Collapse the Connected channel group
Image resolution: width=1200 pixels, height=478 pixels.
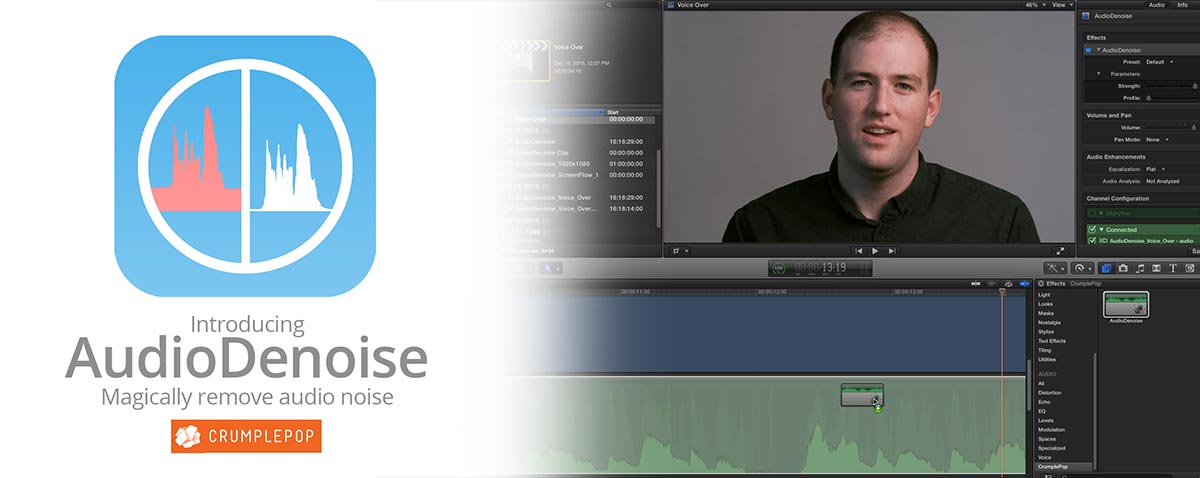click(1102, 229)
